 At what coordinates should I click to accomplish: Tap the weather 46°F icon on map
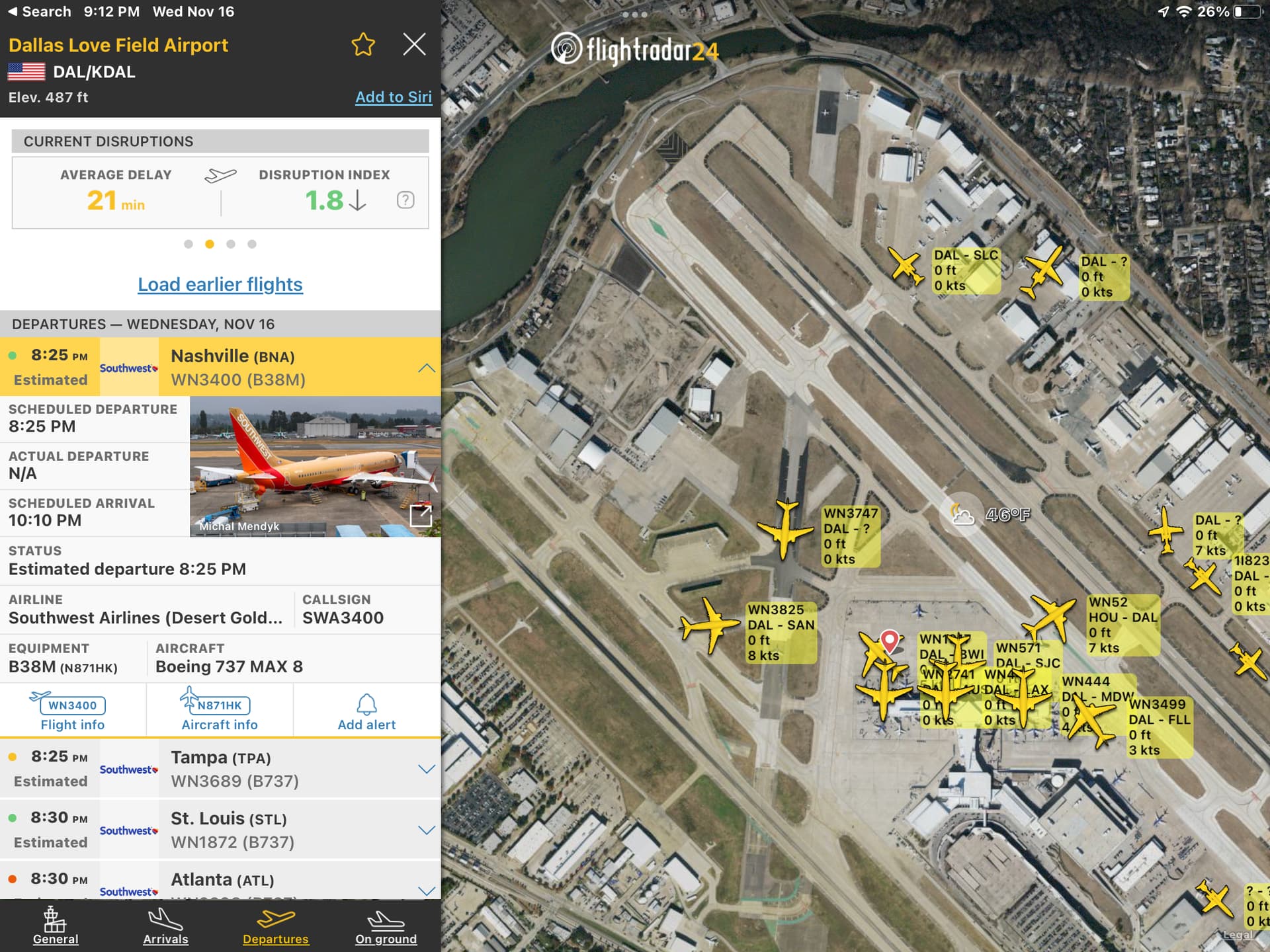tap(962, 514)
